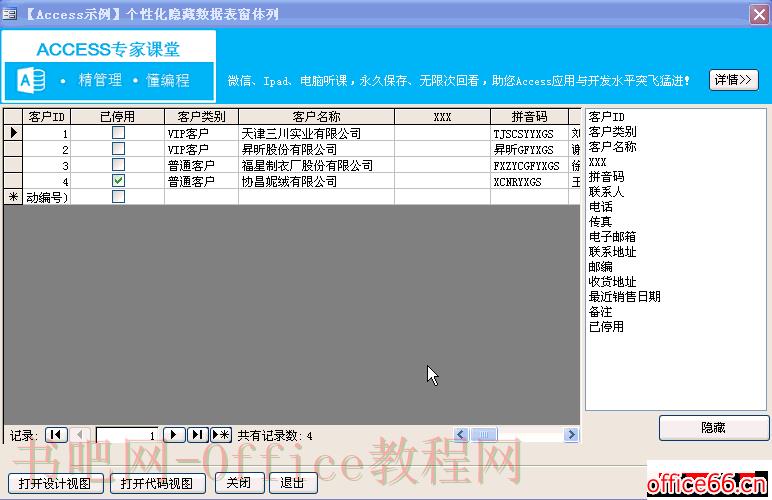This screenshot has width=772, height=500.
Task: Click 打开代码视图 button
Action: tap(157, 483)
